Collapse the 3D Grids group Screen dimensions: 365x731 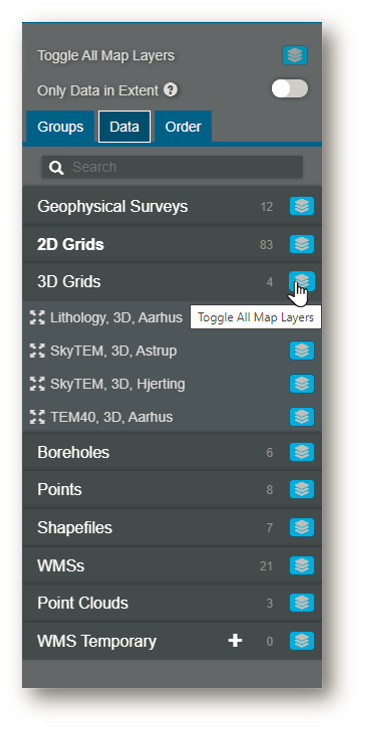point(69,282)
